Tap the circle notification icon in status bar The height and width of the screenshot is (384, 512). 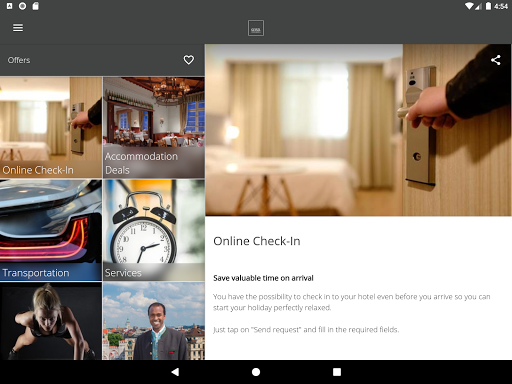coord(22,6)
